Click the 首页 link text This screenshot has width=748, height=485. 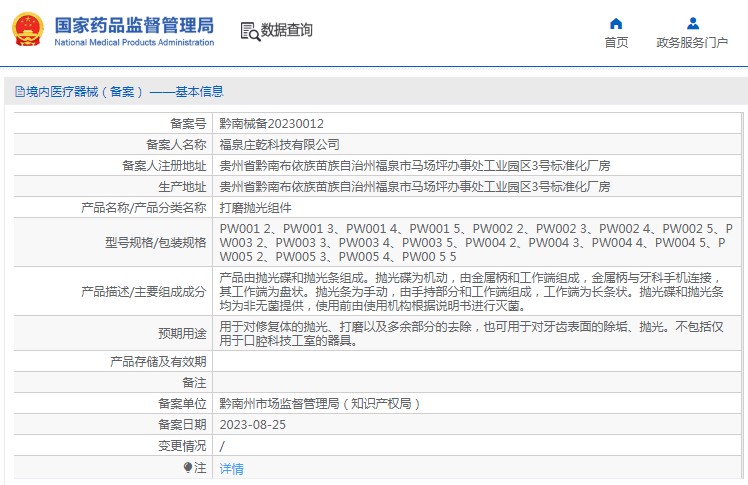(x=616, y=42)
